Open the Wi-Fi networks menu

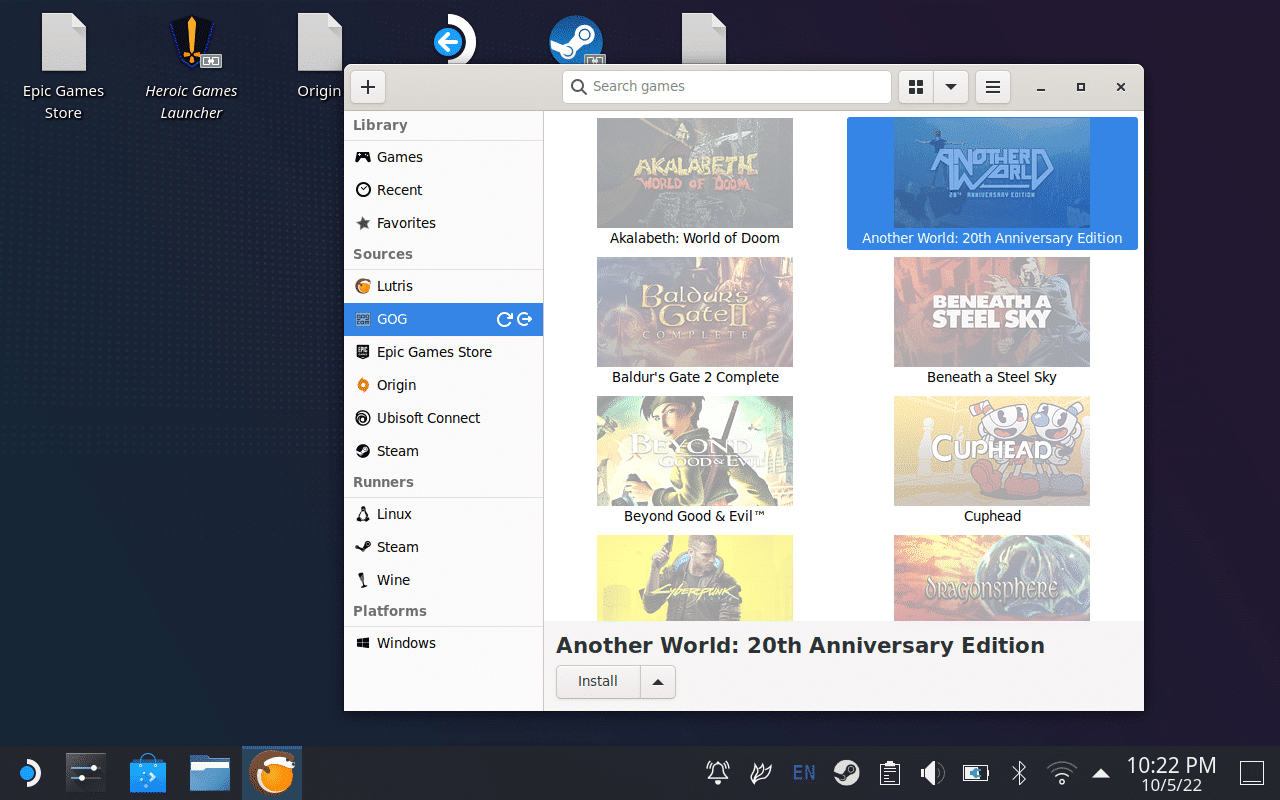1061,772
